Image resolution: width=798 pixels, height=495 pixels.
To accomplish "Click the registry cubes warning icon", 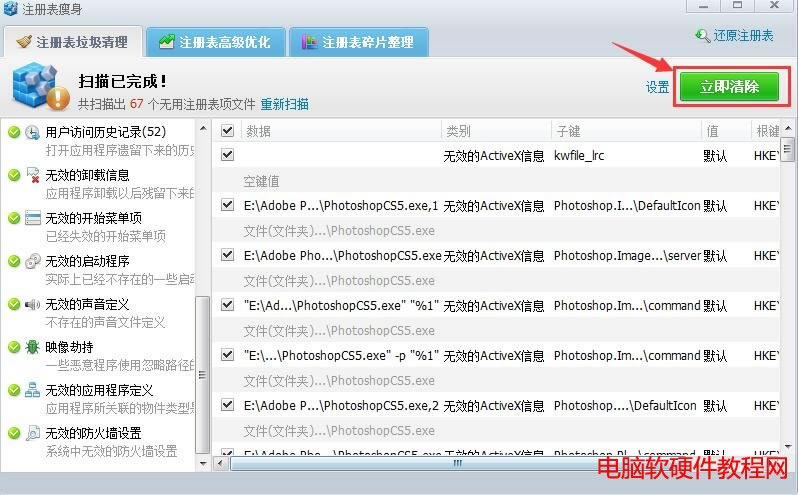I will [x=41, y=86].
